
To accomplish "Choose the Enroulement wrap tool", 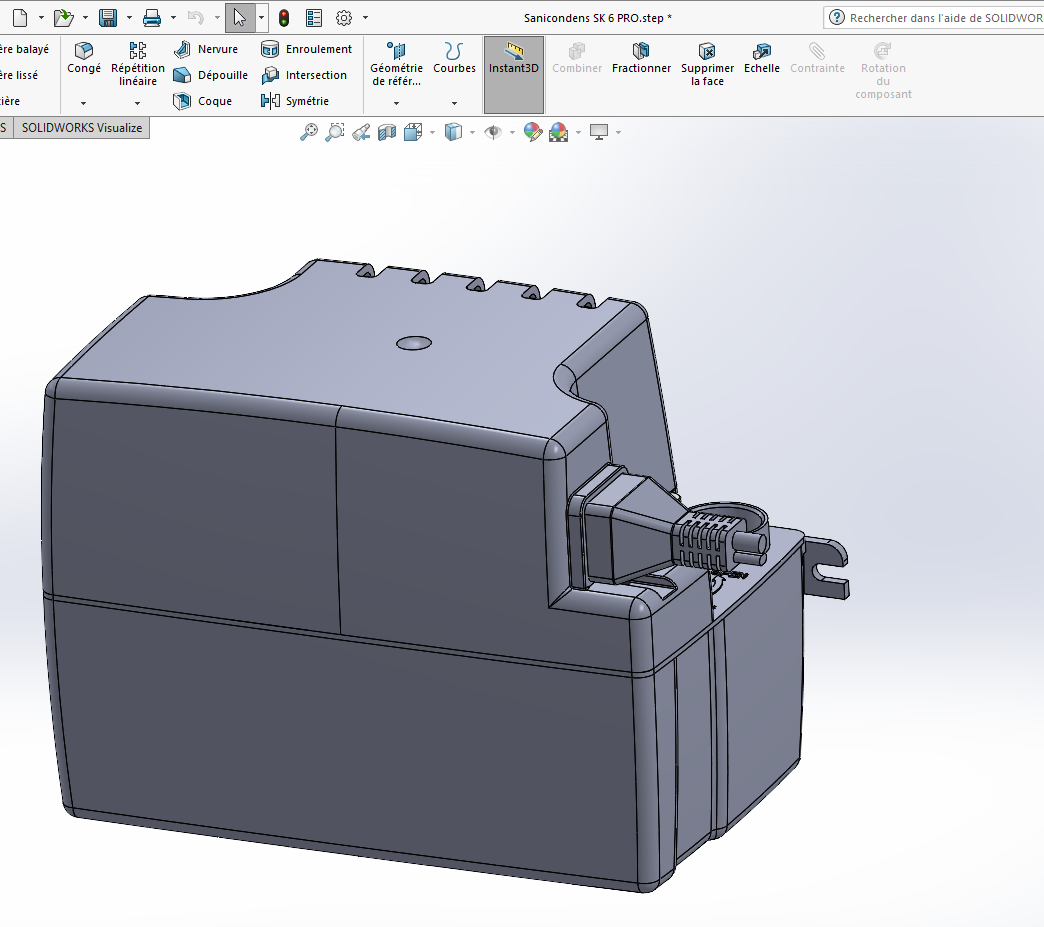I will pyautogui.click(x=306, y=49).
